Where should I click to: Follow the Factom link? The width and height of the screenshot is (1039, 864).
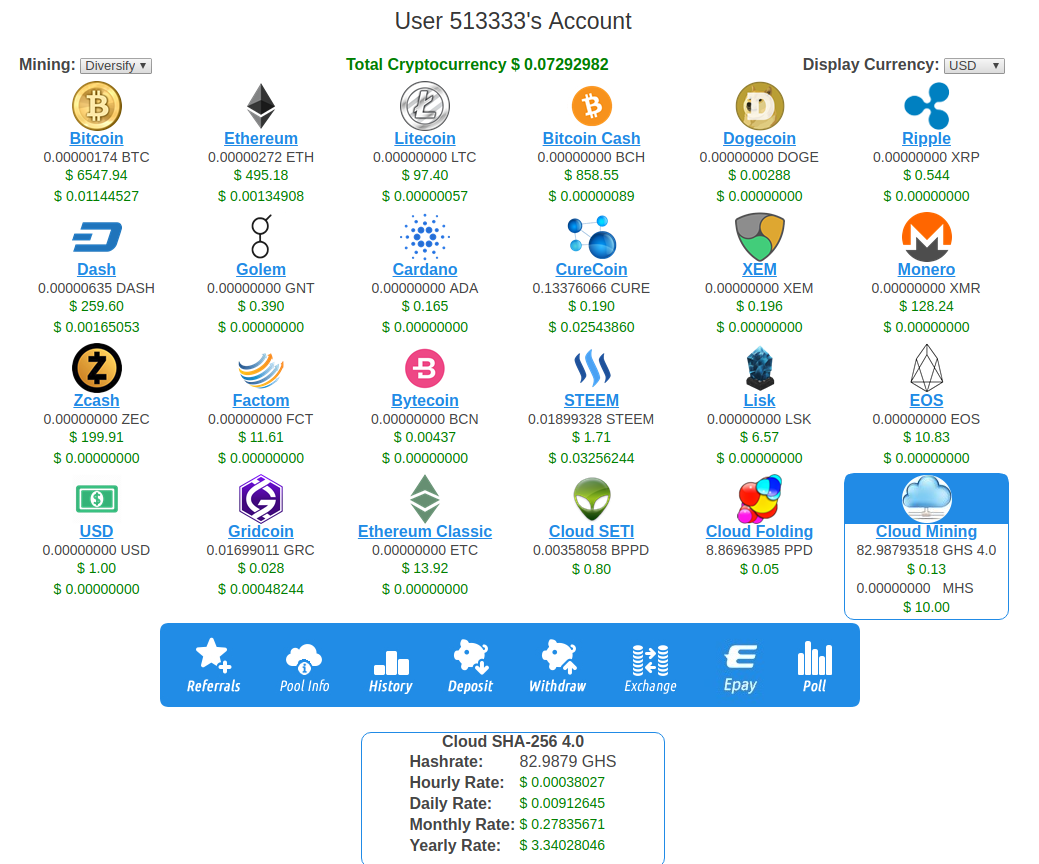pos(261,401)
